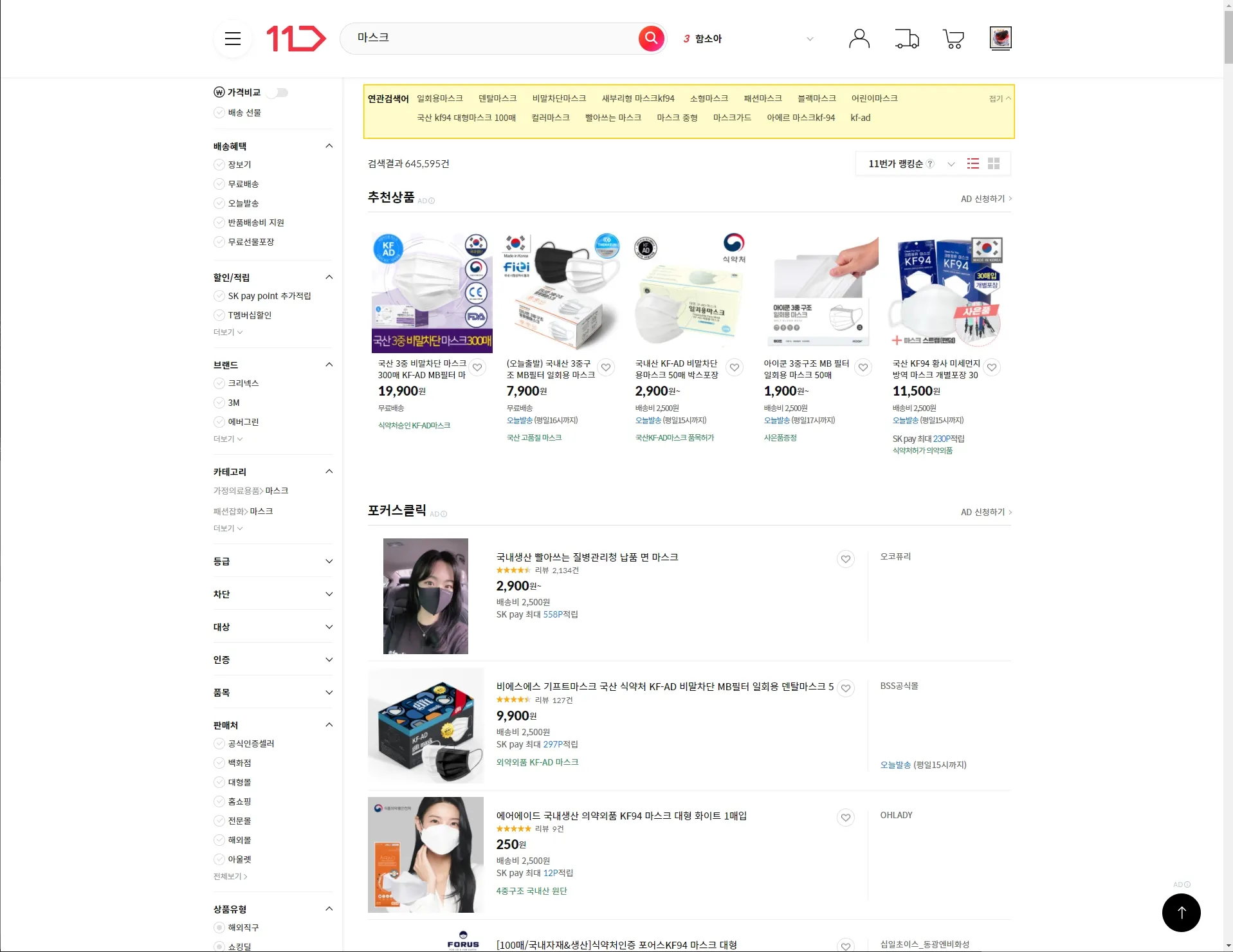
Task: Open the recently viewed product thumbnail icon
Action: click(1000, 38)
